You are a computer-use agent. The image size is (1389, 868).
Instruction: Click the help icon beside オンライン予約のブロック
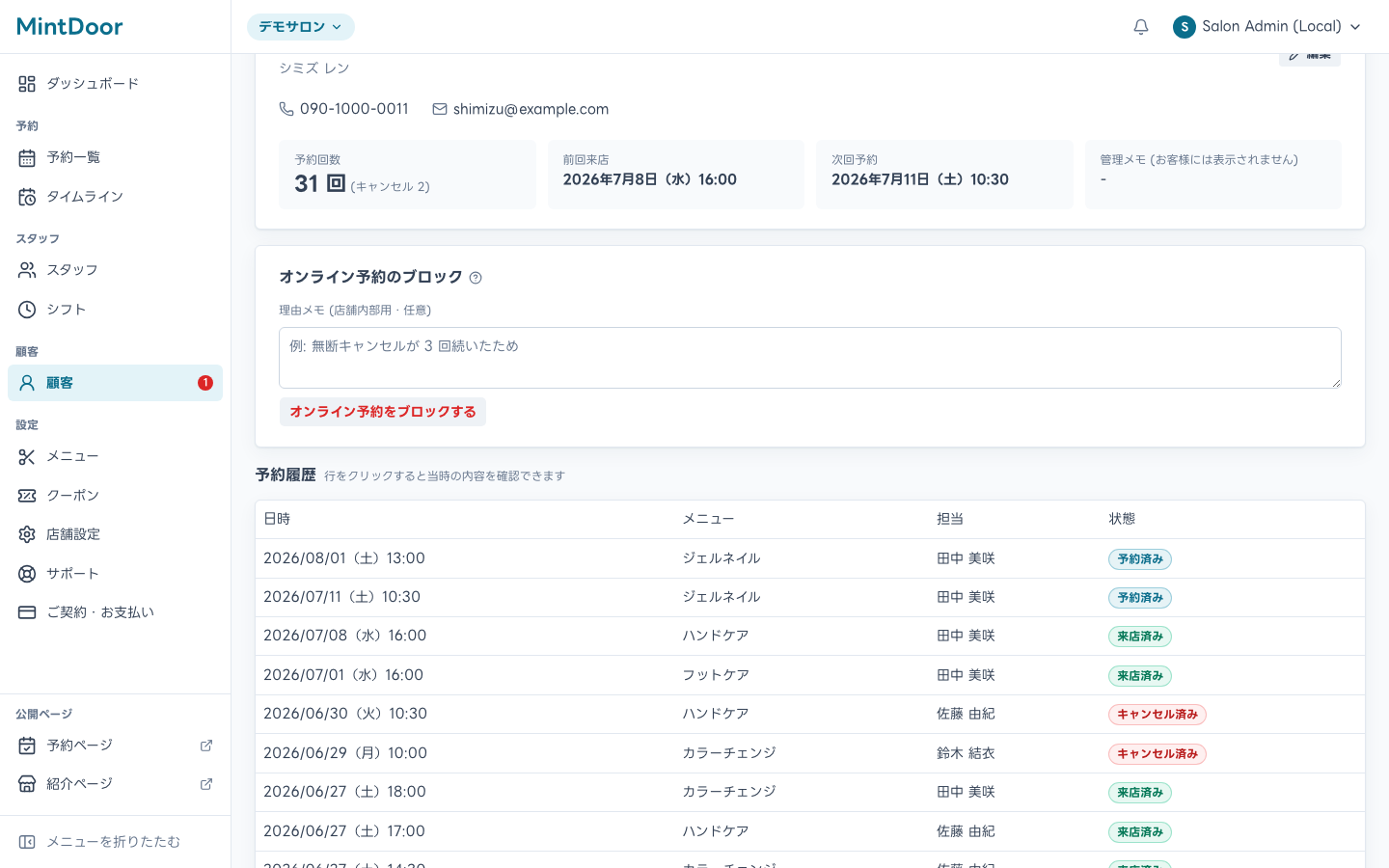tap(476, 278)
